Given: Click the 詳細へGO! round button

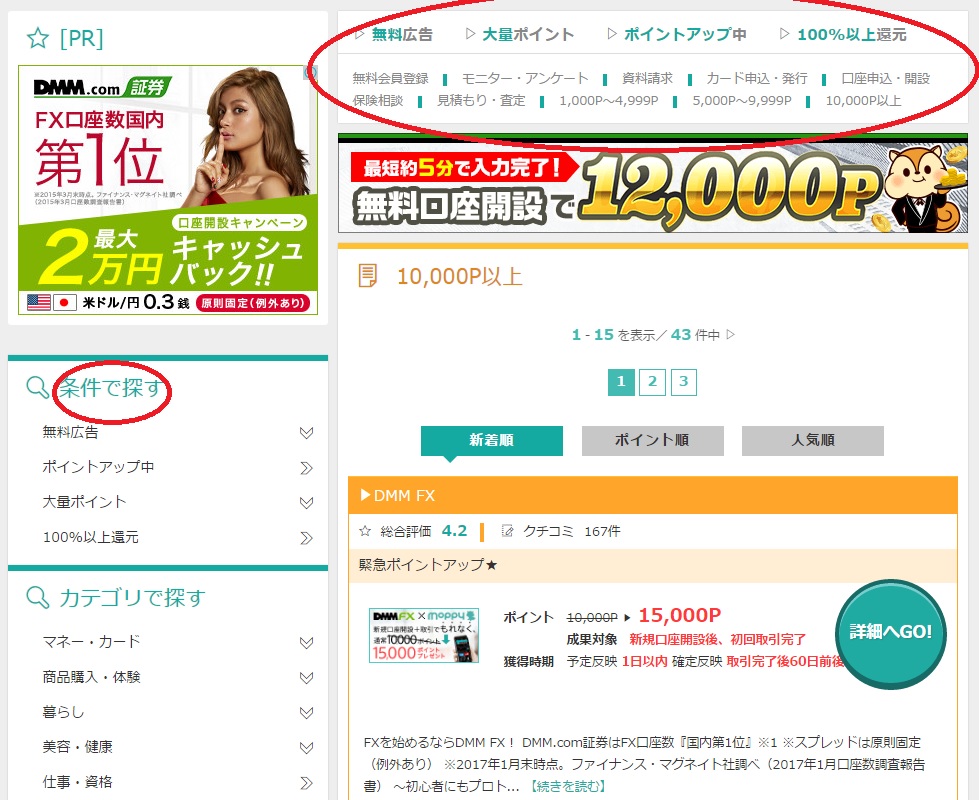Looking at the screenshot, I should 890,633.
